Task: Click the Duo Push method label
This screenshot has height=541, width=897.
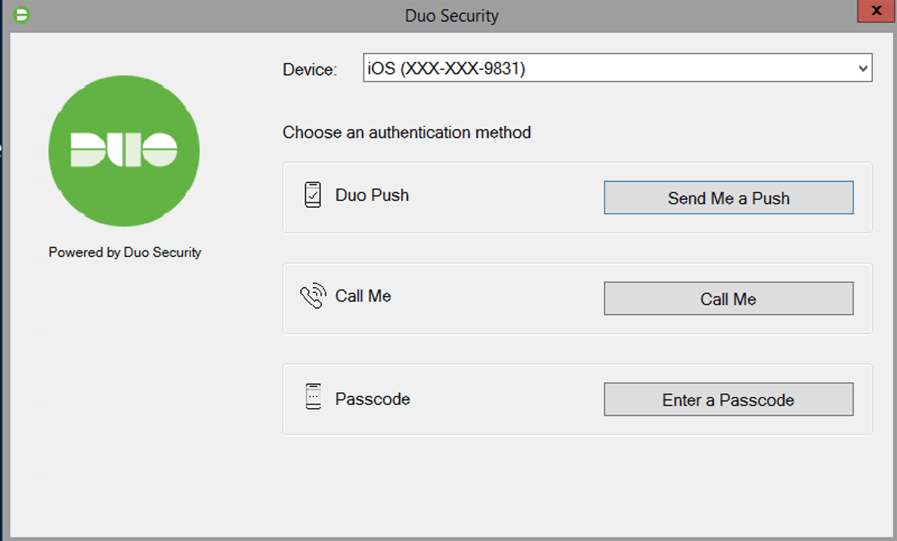Action: pos(372,195)
